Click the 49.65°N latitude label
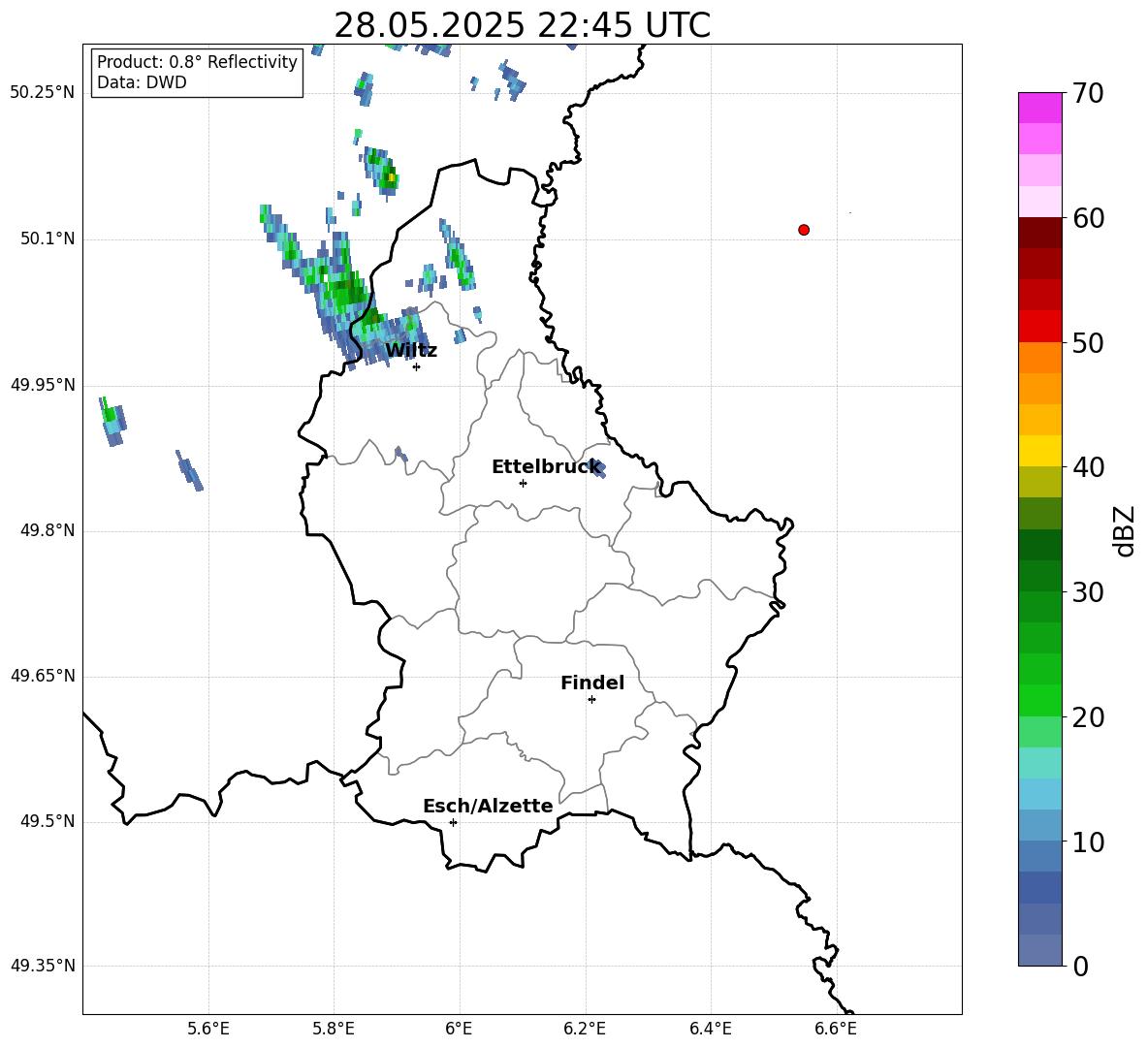1148x1048 pixels. coord(43,676)
